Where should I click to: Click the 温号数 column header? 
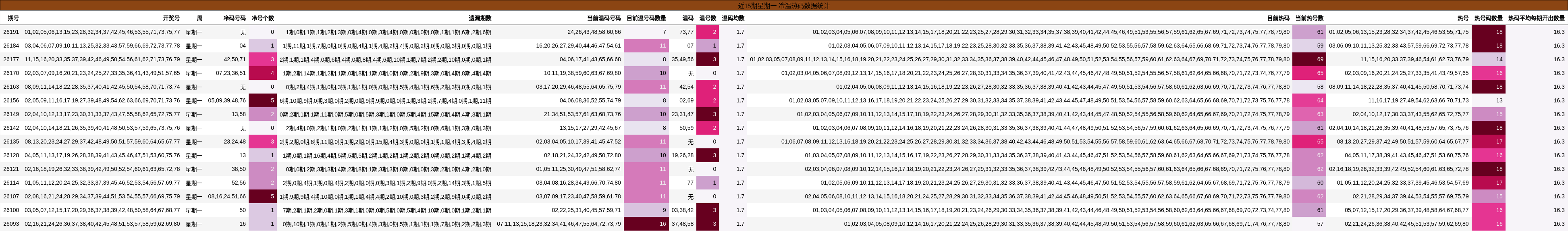pos(707,18)
